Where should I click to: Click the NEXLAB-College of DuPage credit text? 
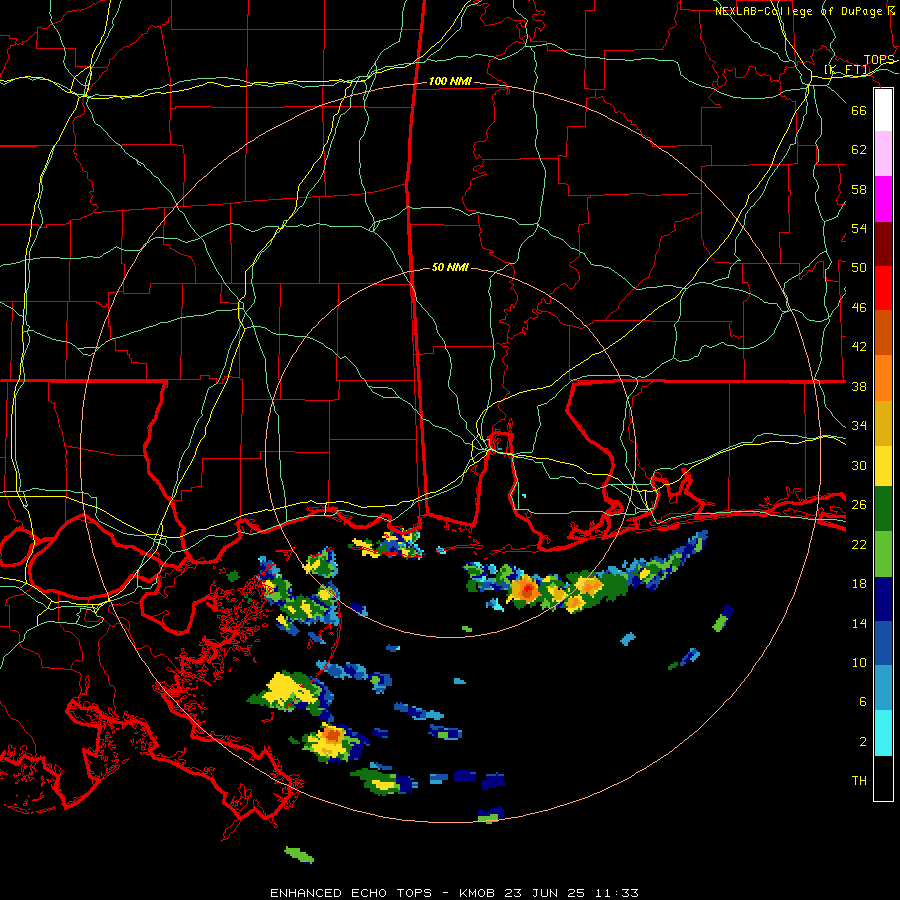[805, 11]
